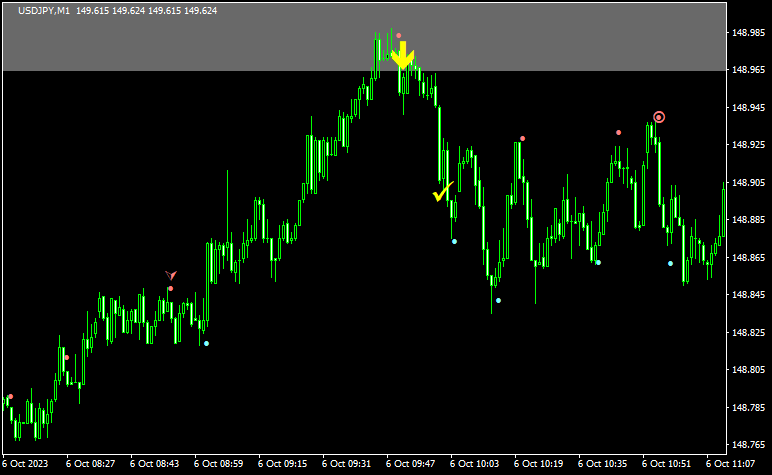The width and height of the screenshot is (772, 475).
Task: Click the 148.985 price axis label
Action: pyautogui.click(x=748, y=32)
